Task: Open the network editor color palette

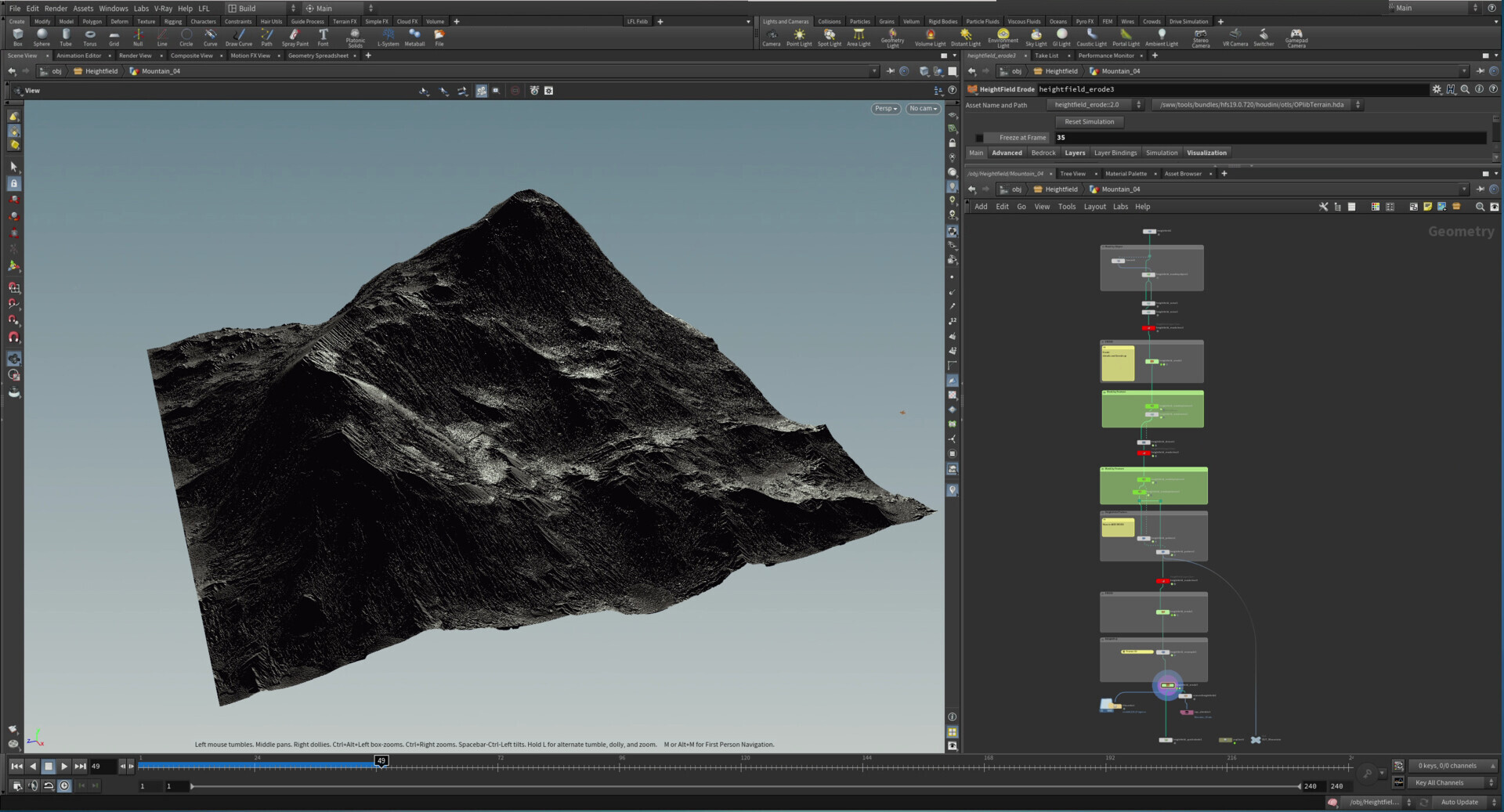Action: coord(1376,207)
